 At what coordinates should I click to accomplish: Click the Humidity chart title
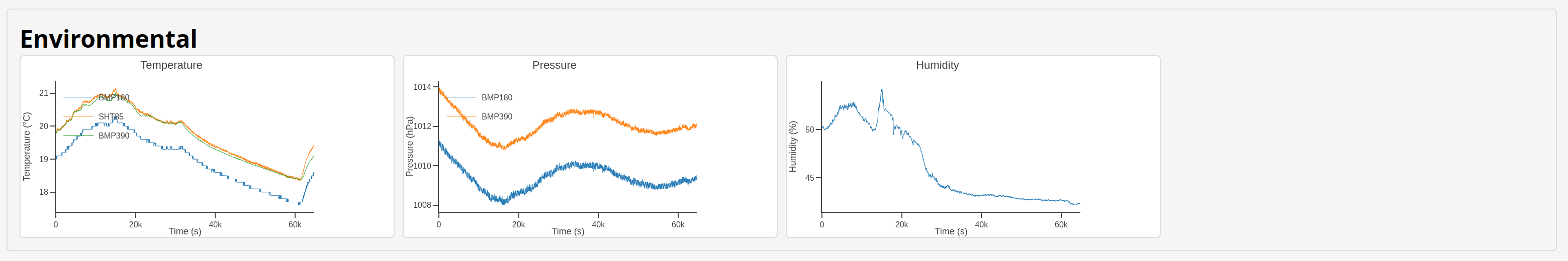[937, 65]
